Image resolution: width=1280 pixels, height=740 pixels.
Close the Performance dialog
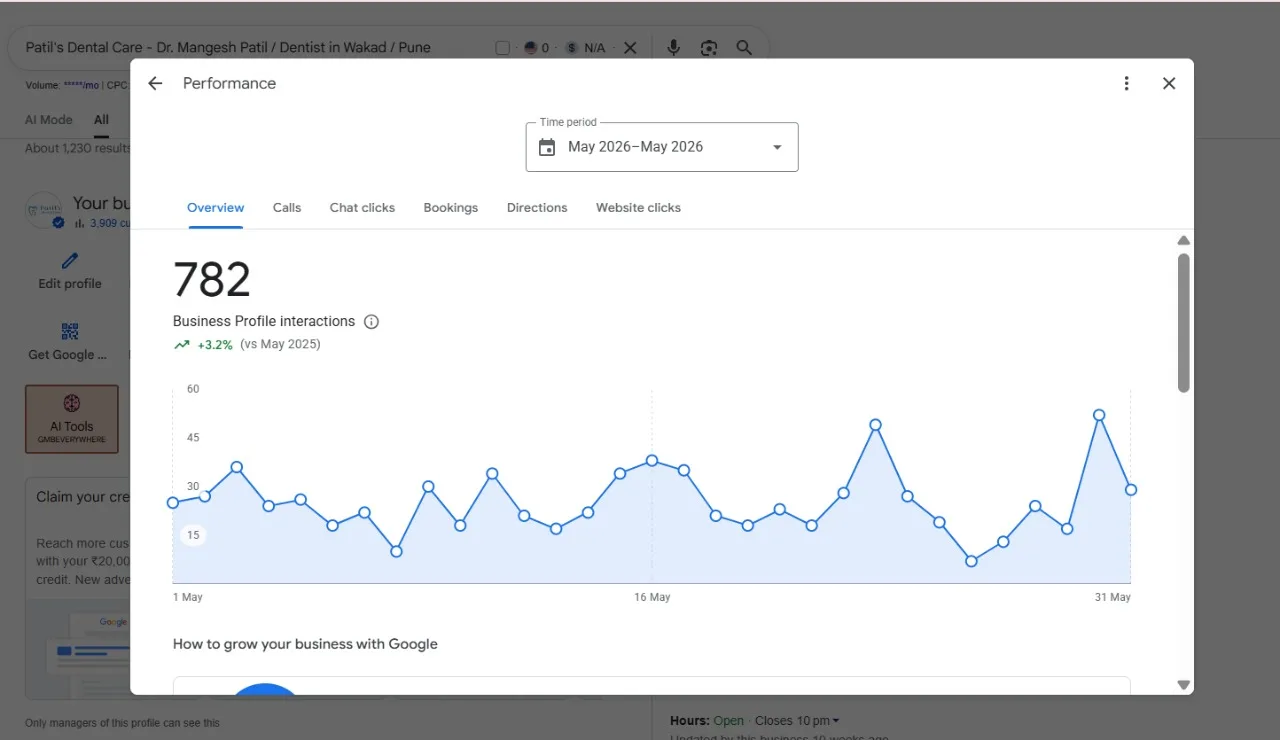coord(1169,84)
